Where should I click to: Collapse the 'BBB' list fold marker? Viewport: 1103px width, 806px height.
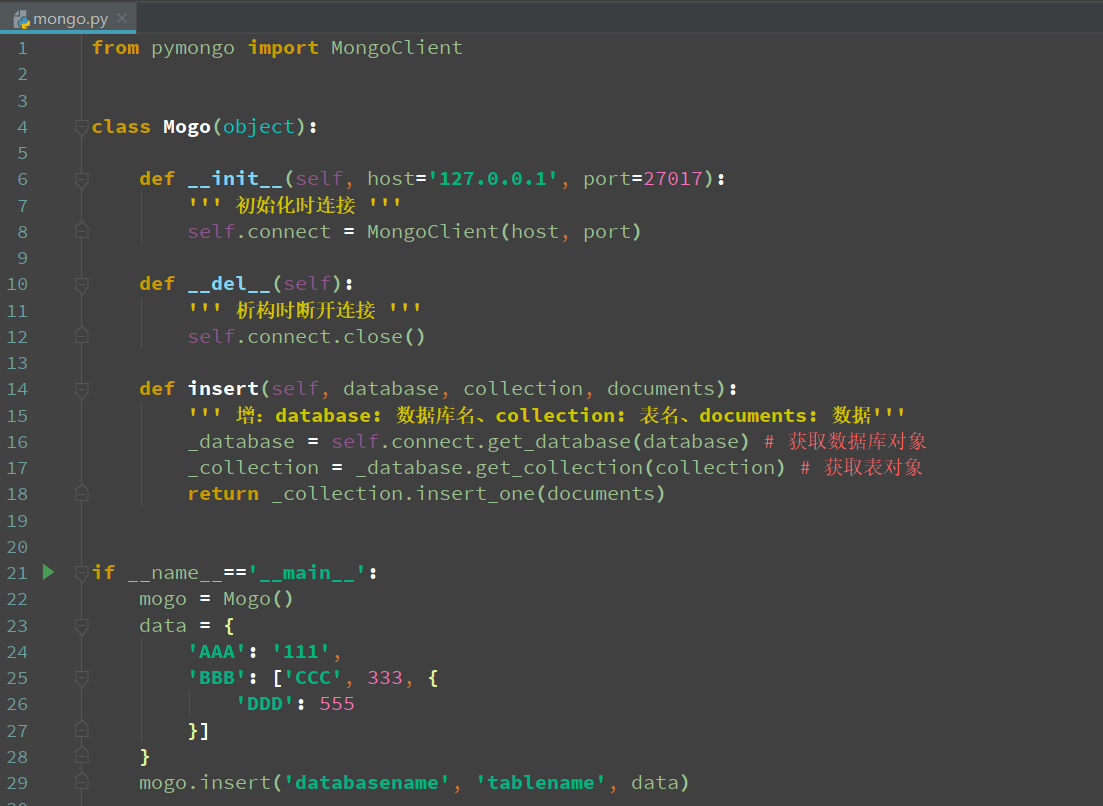tap(82, 679)
